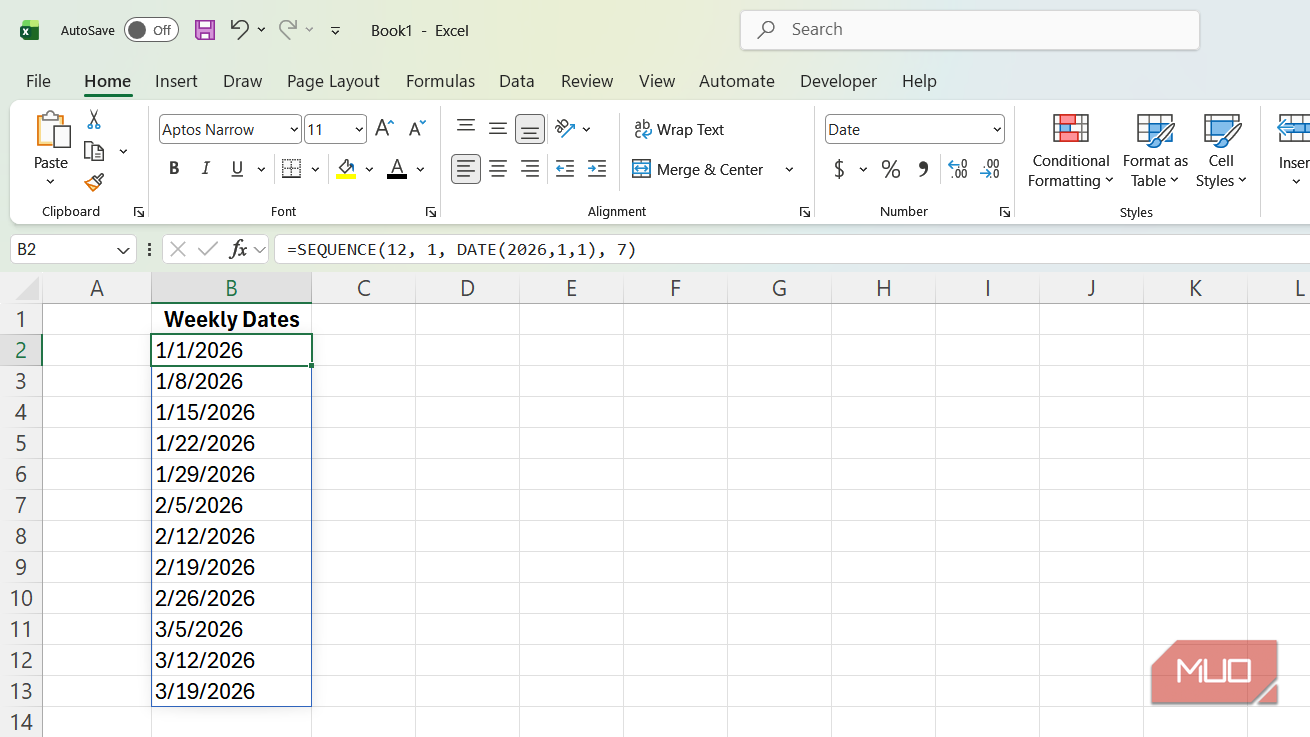Open Format as Table gallery

click(x=1155, y=151)
